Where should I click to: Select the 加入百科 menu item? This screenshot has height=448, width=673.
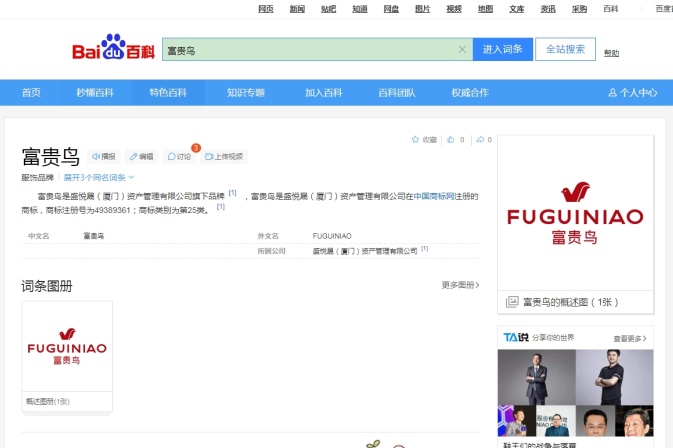click(x=324, y=93)
